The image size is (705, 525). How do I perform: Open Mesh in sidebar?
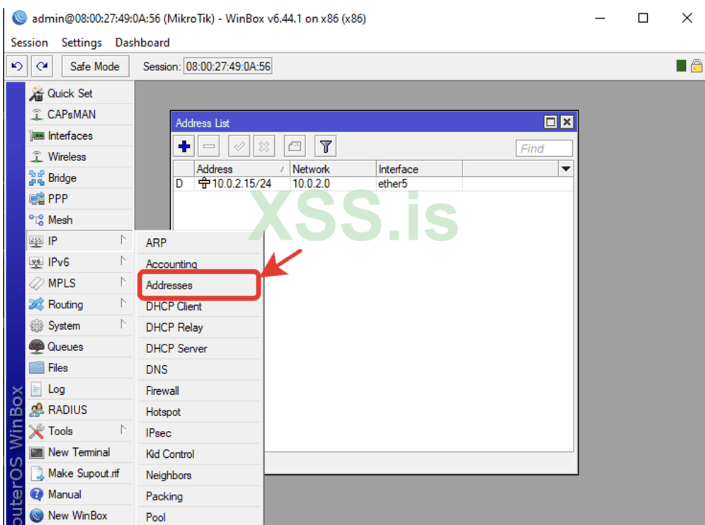coord(80,220)
